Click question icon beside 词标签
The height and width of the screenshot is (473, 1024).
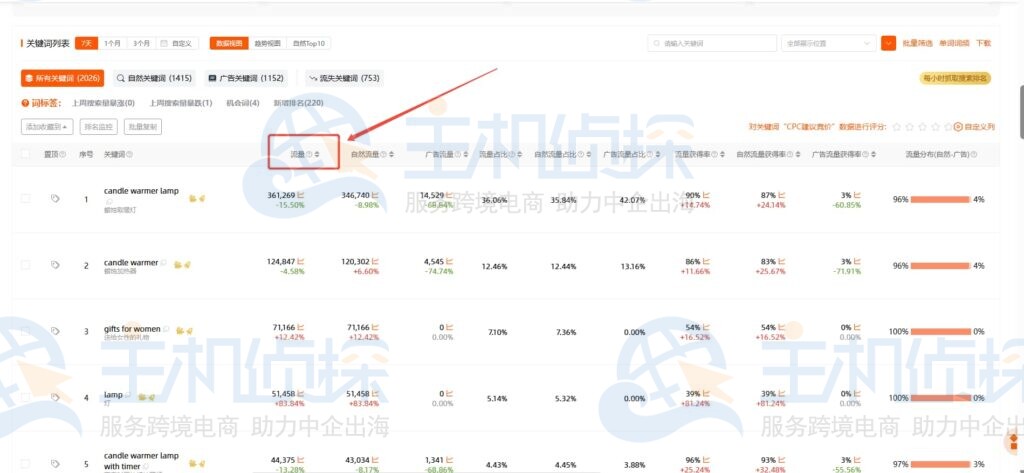point(25,103)
